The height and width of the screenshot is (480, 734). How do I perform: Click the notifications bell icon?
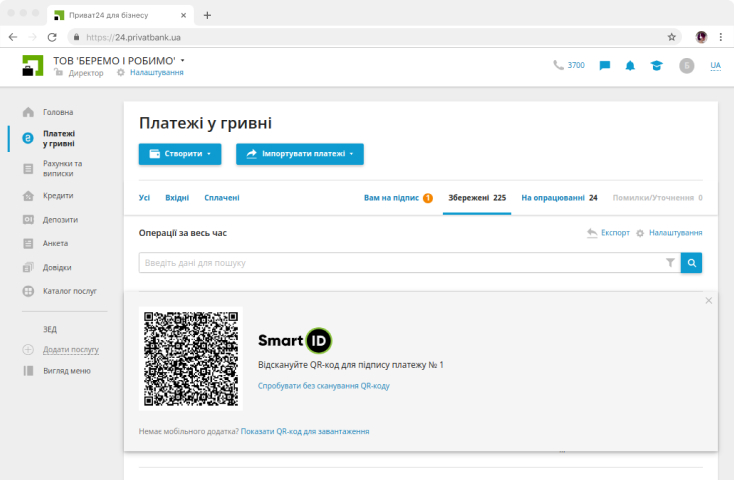pos(630,66)
